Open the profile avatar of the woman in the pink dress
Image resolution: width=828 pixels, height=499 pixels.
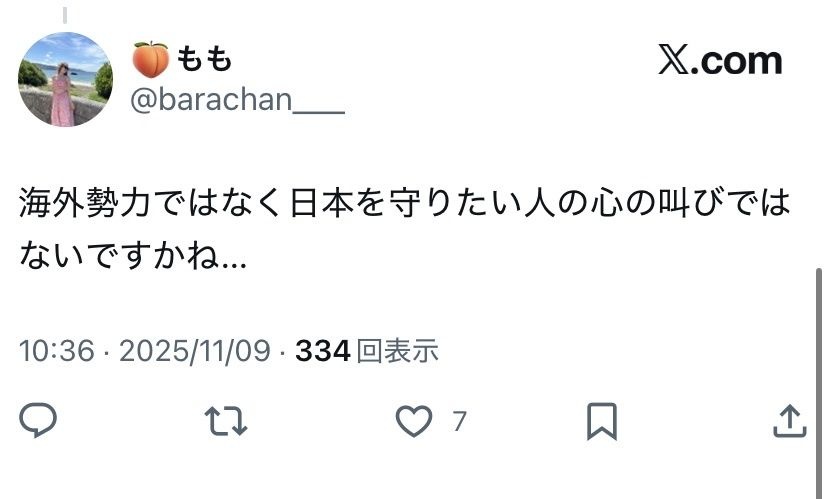pyautogui.click(x=65, y=79)
